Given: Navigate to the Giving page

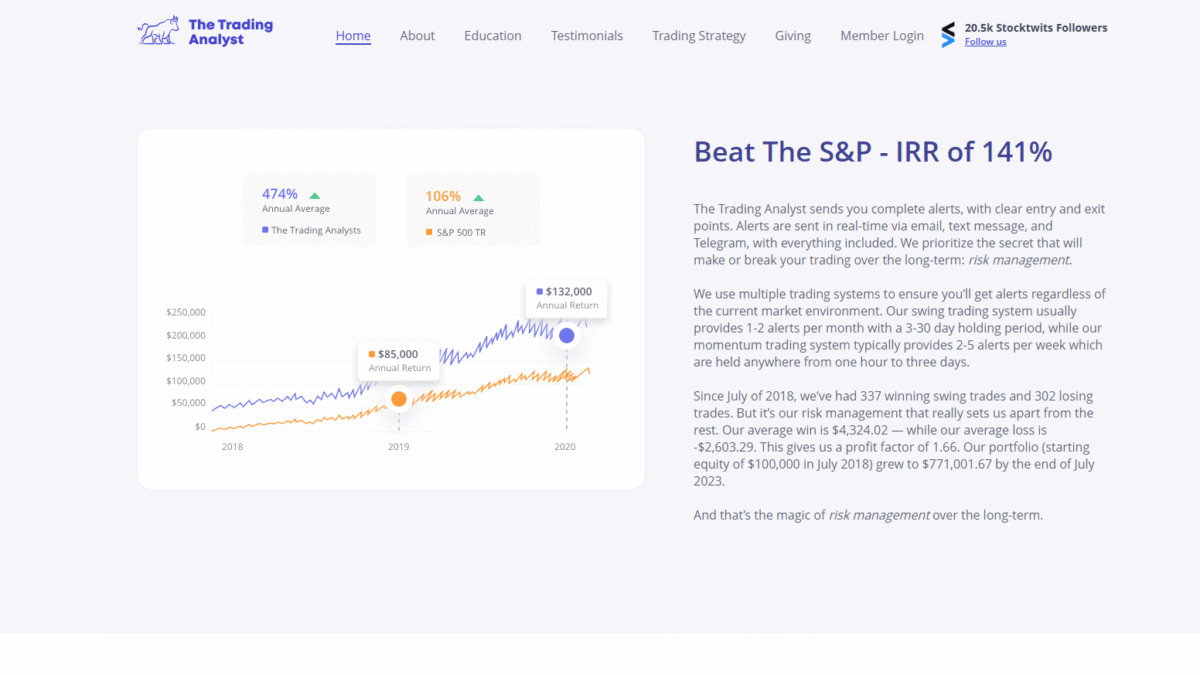Looking at the screenshot, I should coord(793,36).
